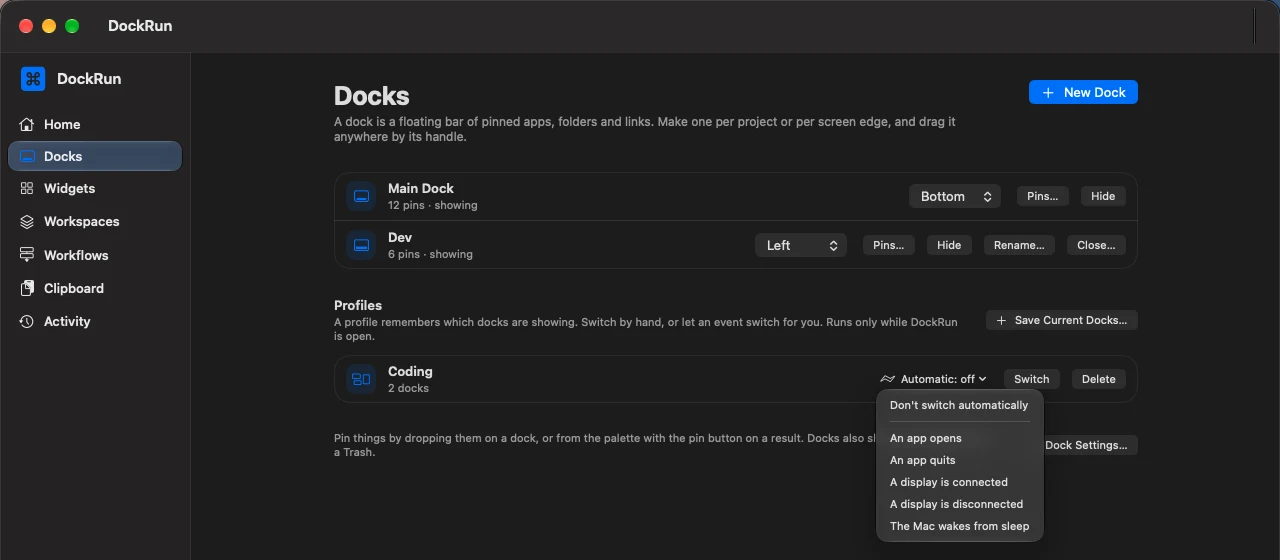Click the Coding profile icon

361,379
